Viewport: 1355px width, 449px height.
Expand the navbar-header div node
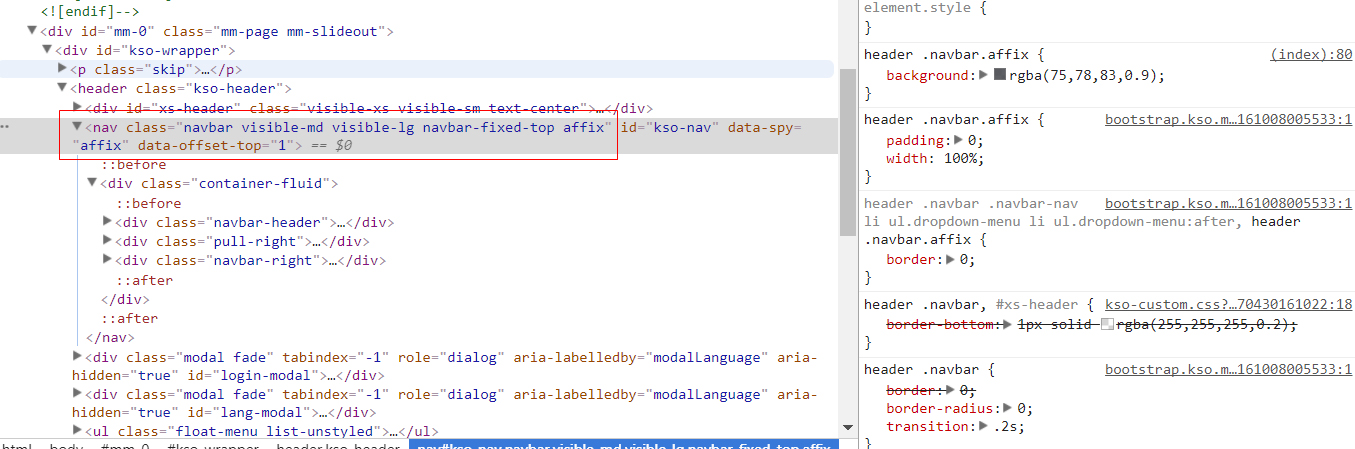click(108, 222)
